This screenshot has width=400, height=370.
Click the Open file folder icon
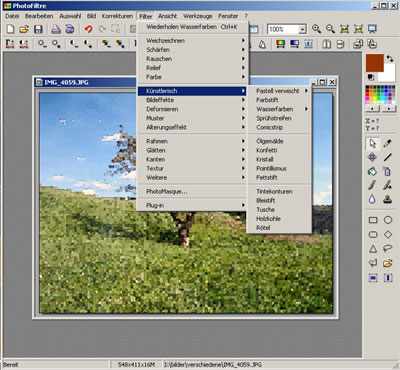point(24,29)
